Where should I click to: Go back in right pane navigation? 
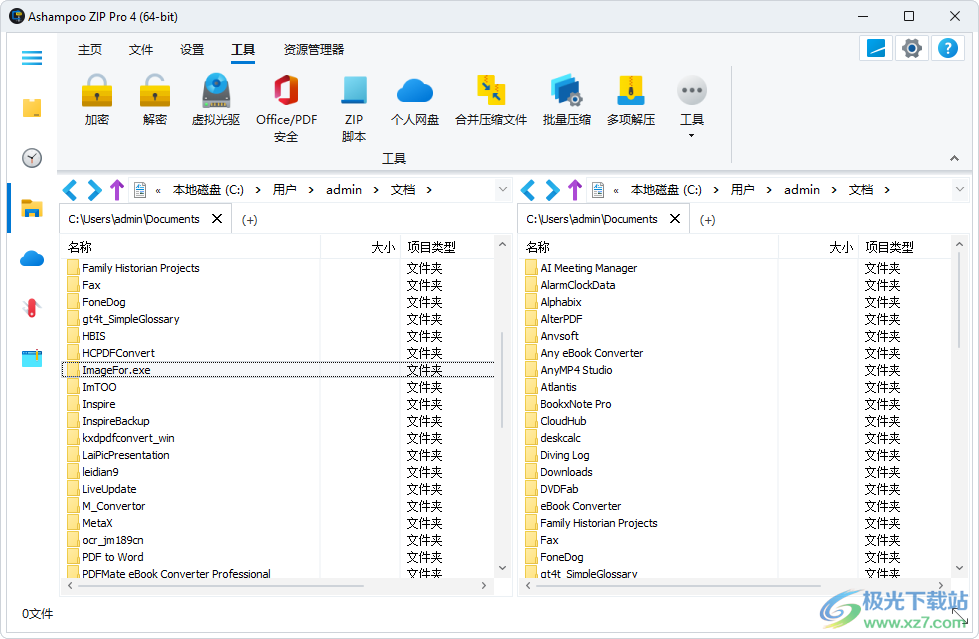click(x=528, y=190)
